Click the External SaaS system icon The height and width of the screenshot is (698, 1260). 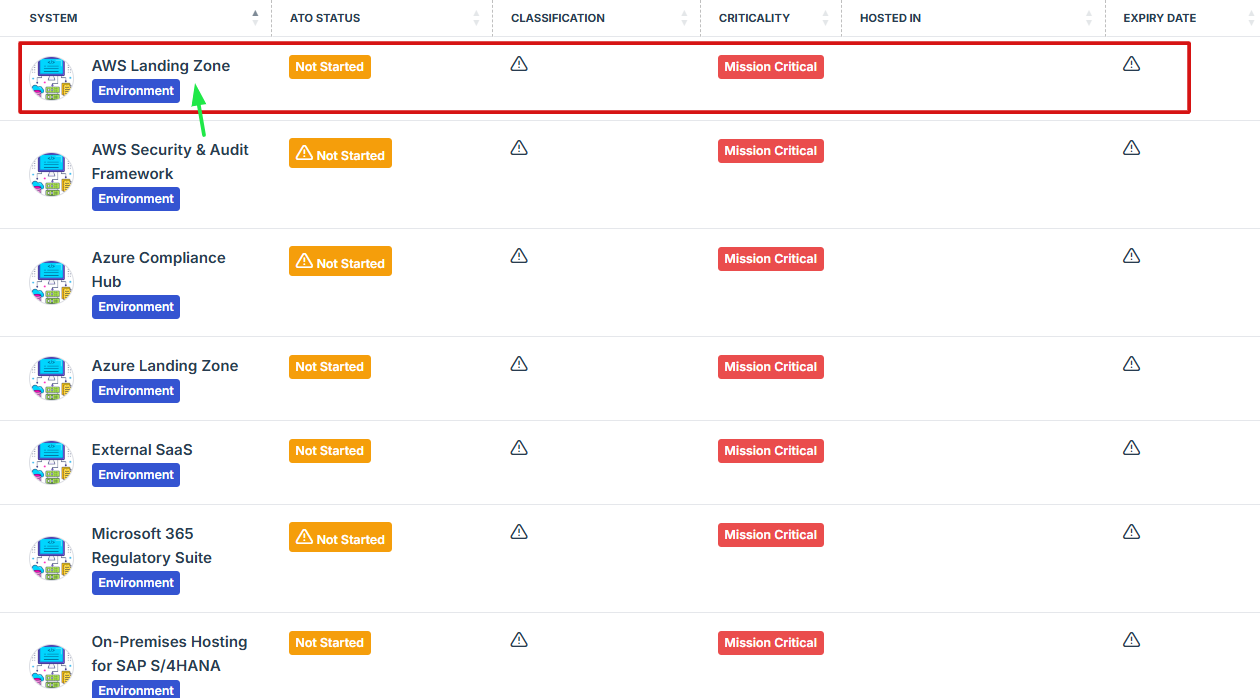click(x=51, y=462)
